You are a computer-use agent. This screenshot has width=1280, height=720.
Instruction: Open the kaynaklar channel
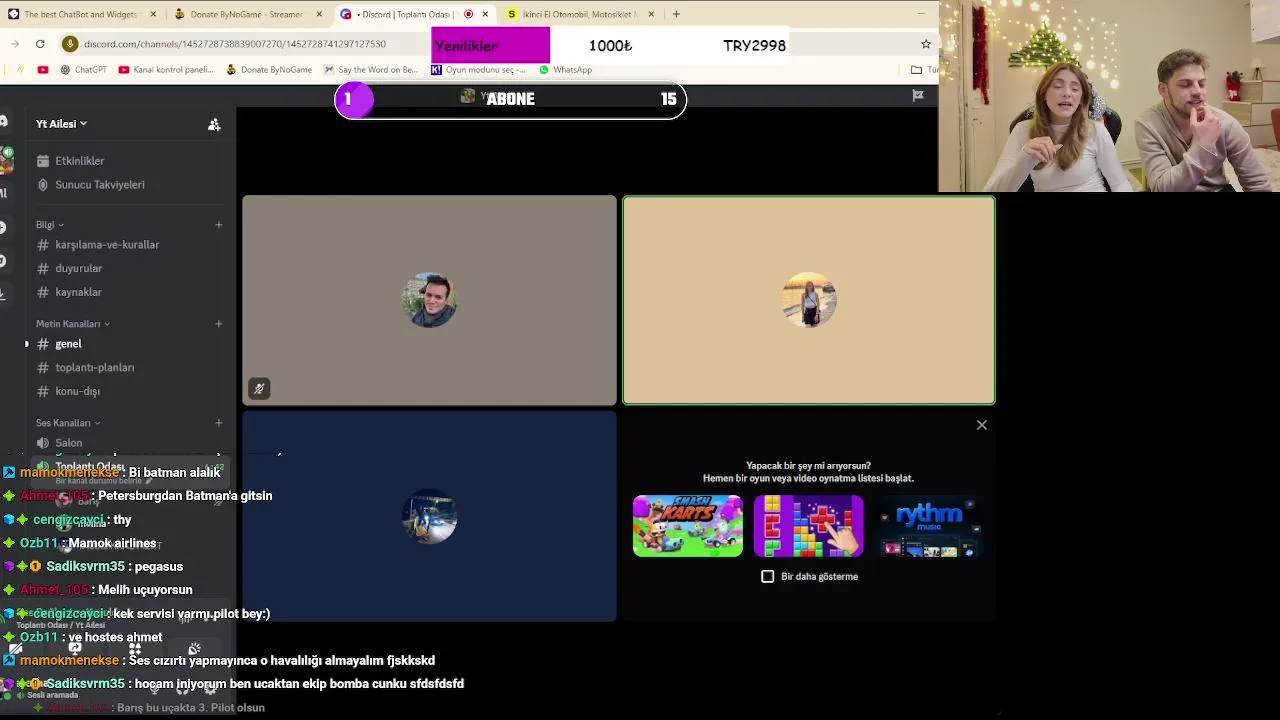[78, 292]
